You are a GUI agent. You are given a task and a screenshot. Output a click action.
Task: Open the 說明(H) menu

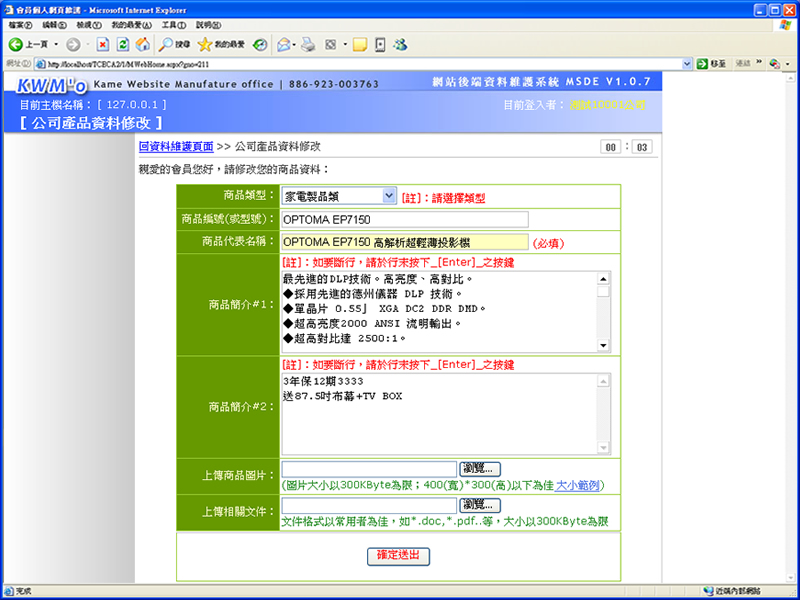point(208,25)
